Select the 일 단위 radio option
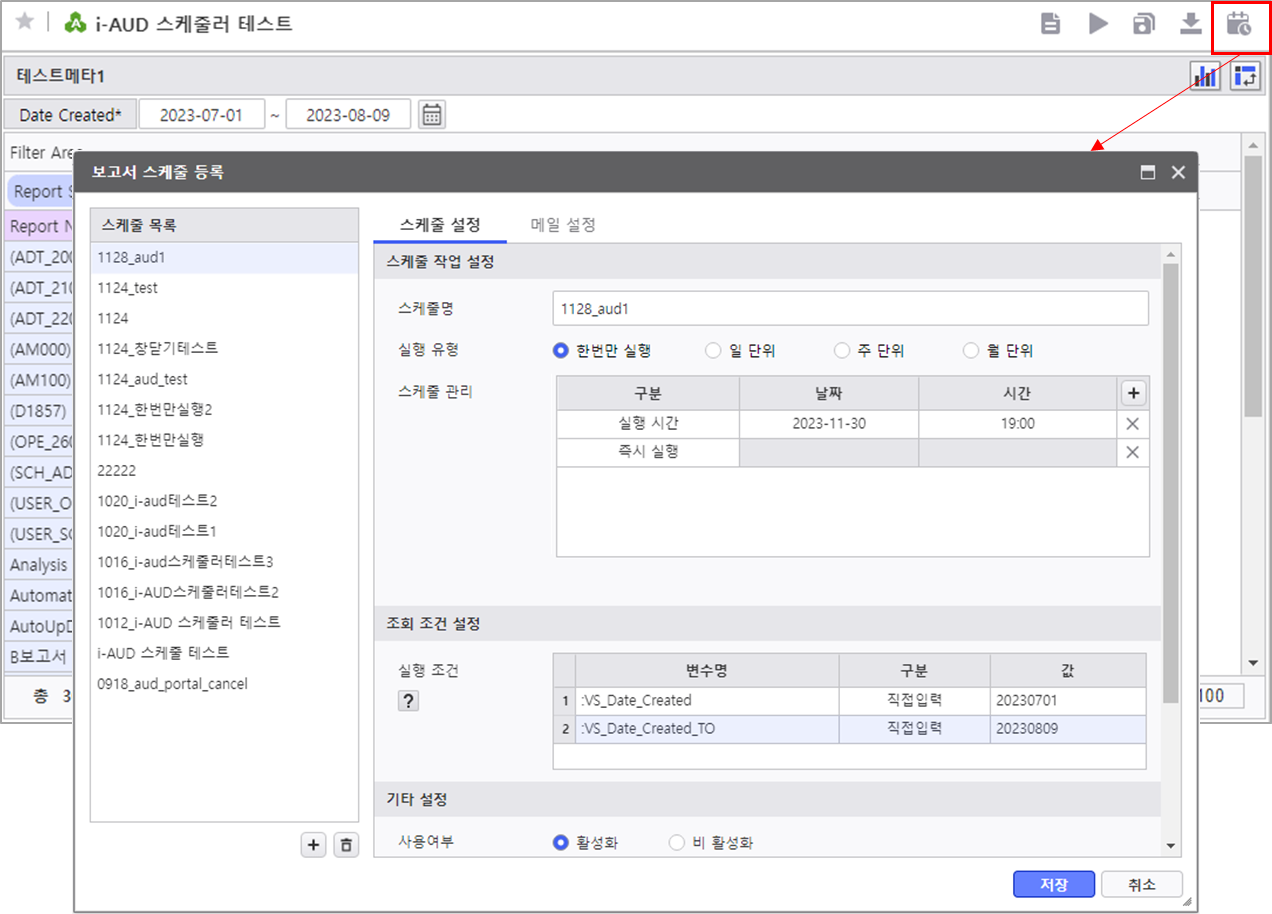Image resolution: width=1272 pixels, height=914 pixels. 713,351
